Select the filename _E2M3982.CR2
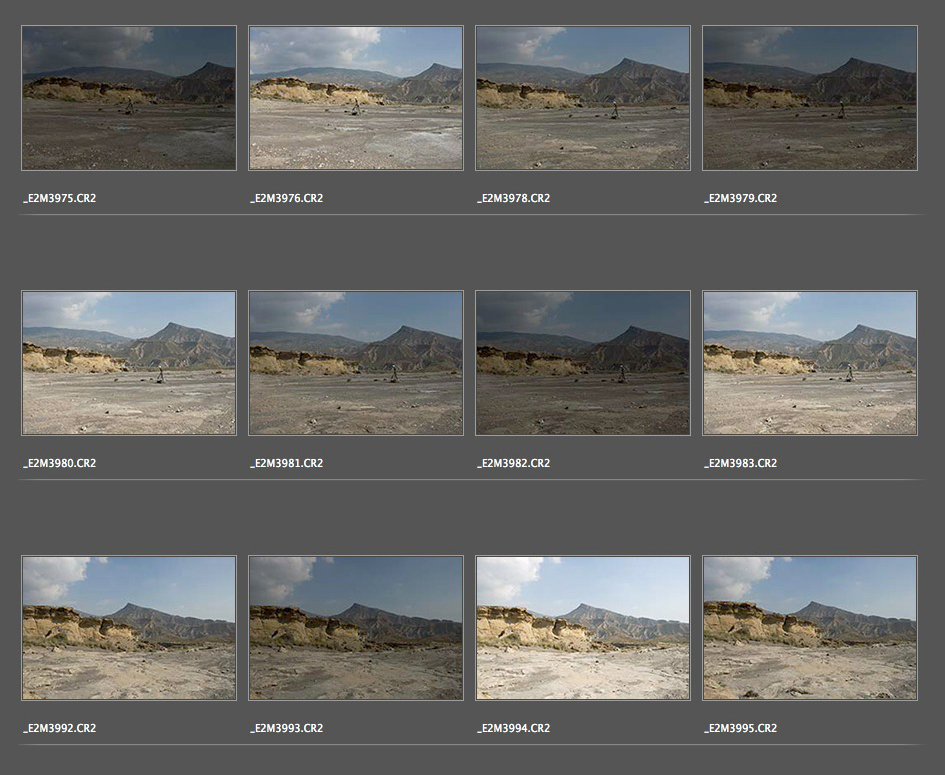Viewport: 945px width, 775px height. point(514,463)
